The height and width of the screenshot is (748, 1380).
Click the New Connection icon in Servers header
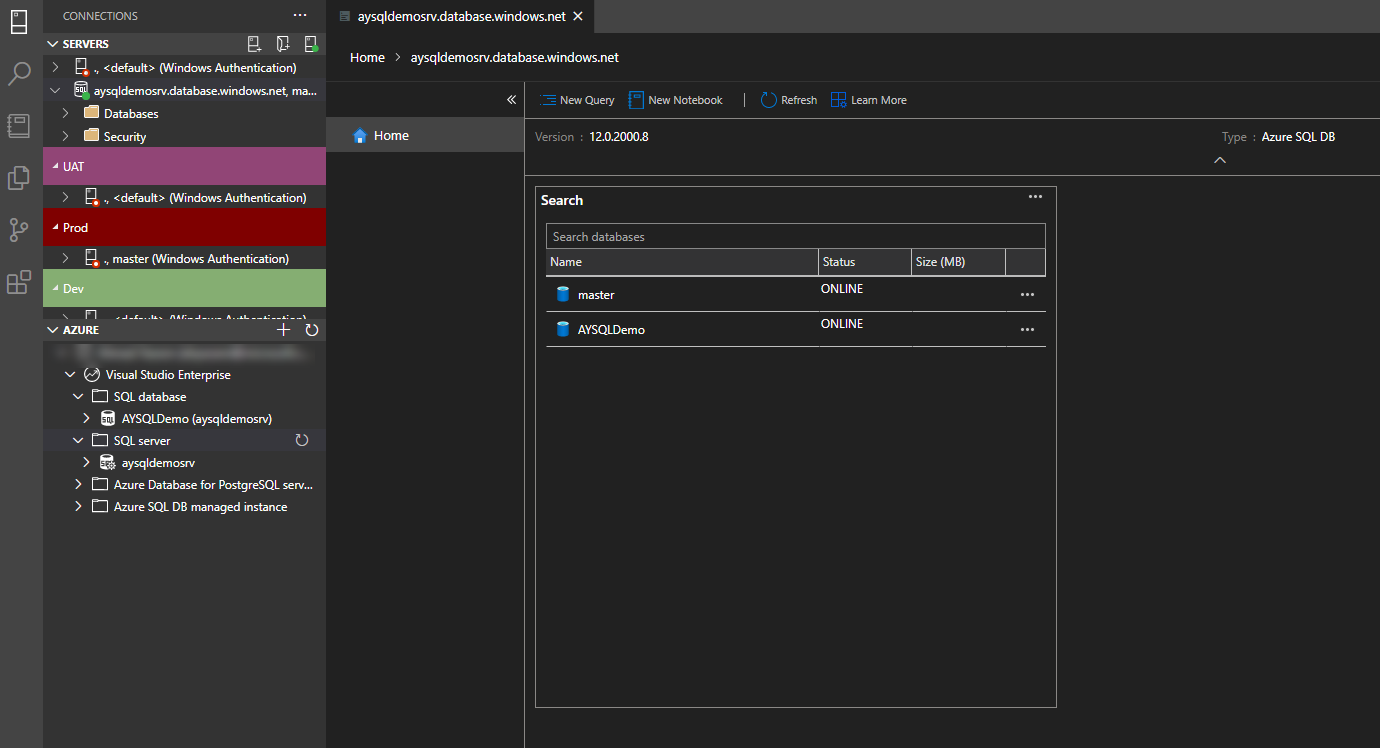coord(254,44)
